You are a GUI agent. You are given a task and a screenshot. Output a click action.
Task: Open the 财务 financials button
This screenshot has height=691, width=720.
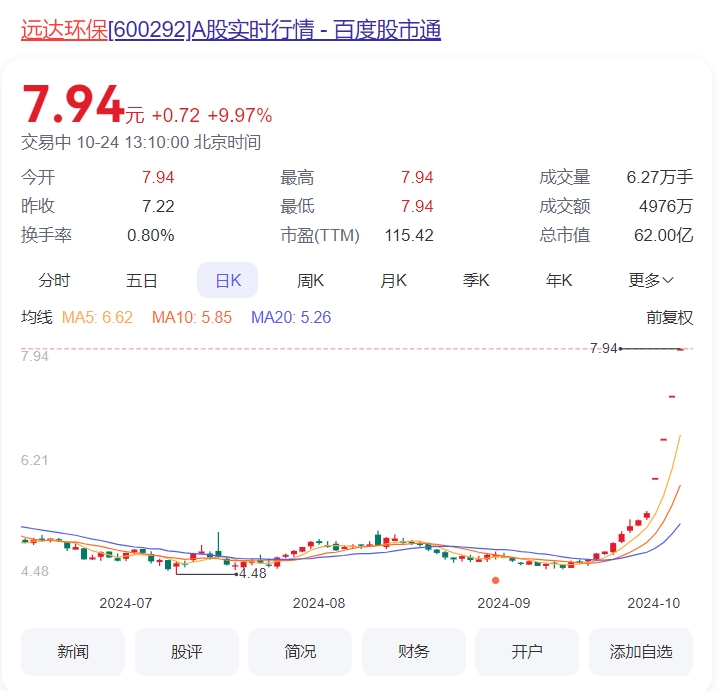coord(414,652)
